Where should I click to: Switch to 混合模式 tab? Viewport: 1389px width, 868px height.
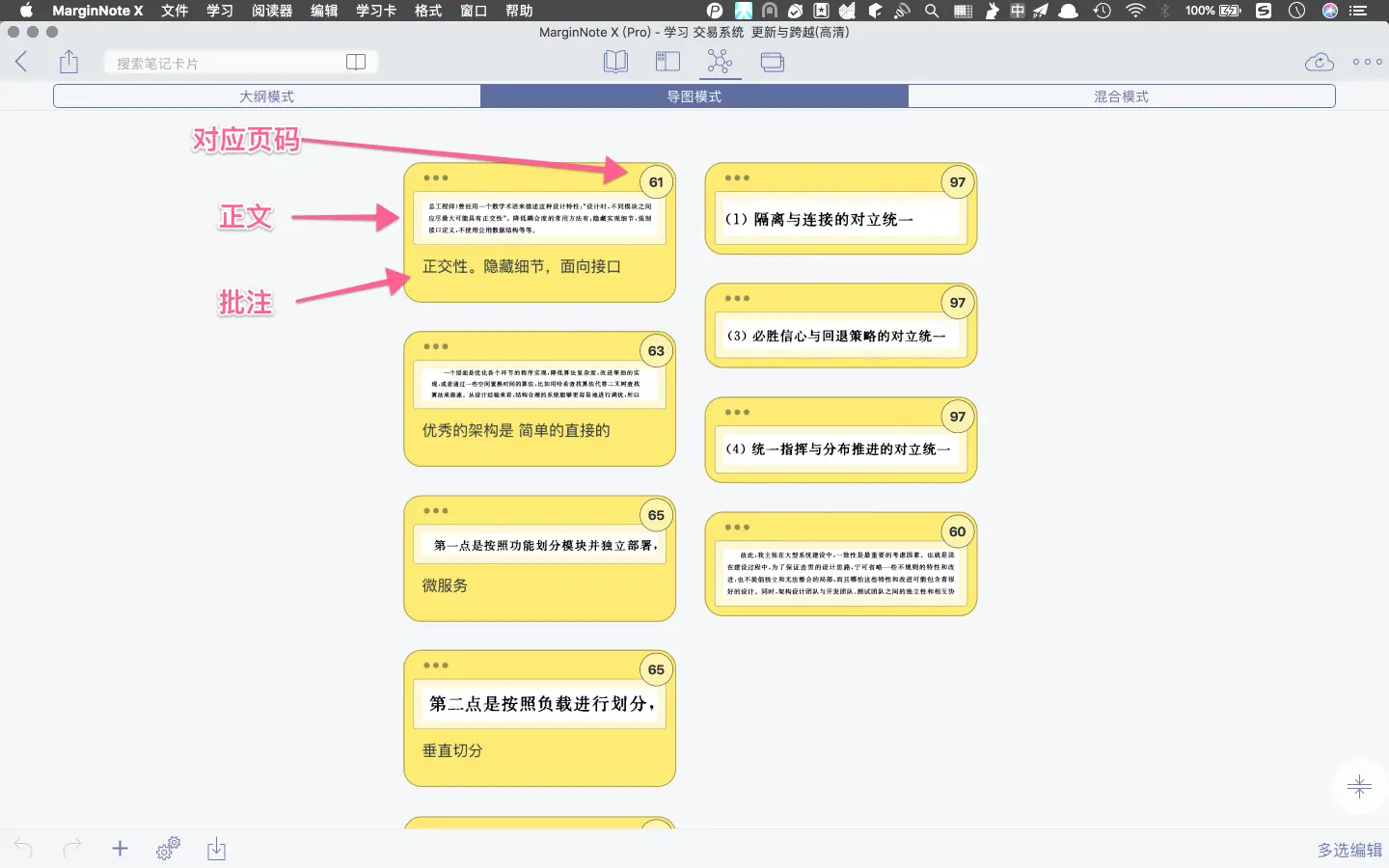(1122, 96)
